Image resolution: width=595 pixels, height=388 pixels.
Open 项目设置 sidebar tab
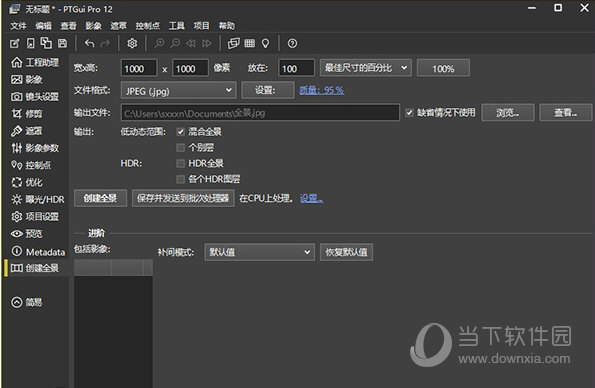point(35,216)
